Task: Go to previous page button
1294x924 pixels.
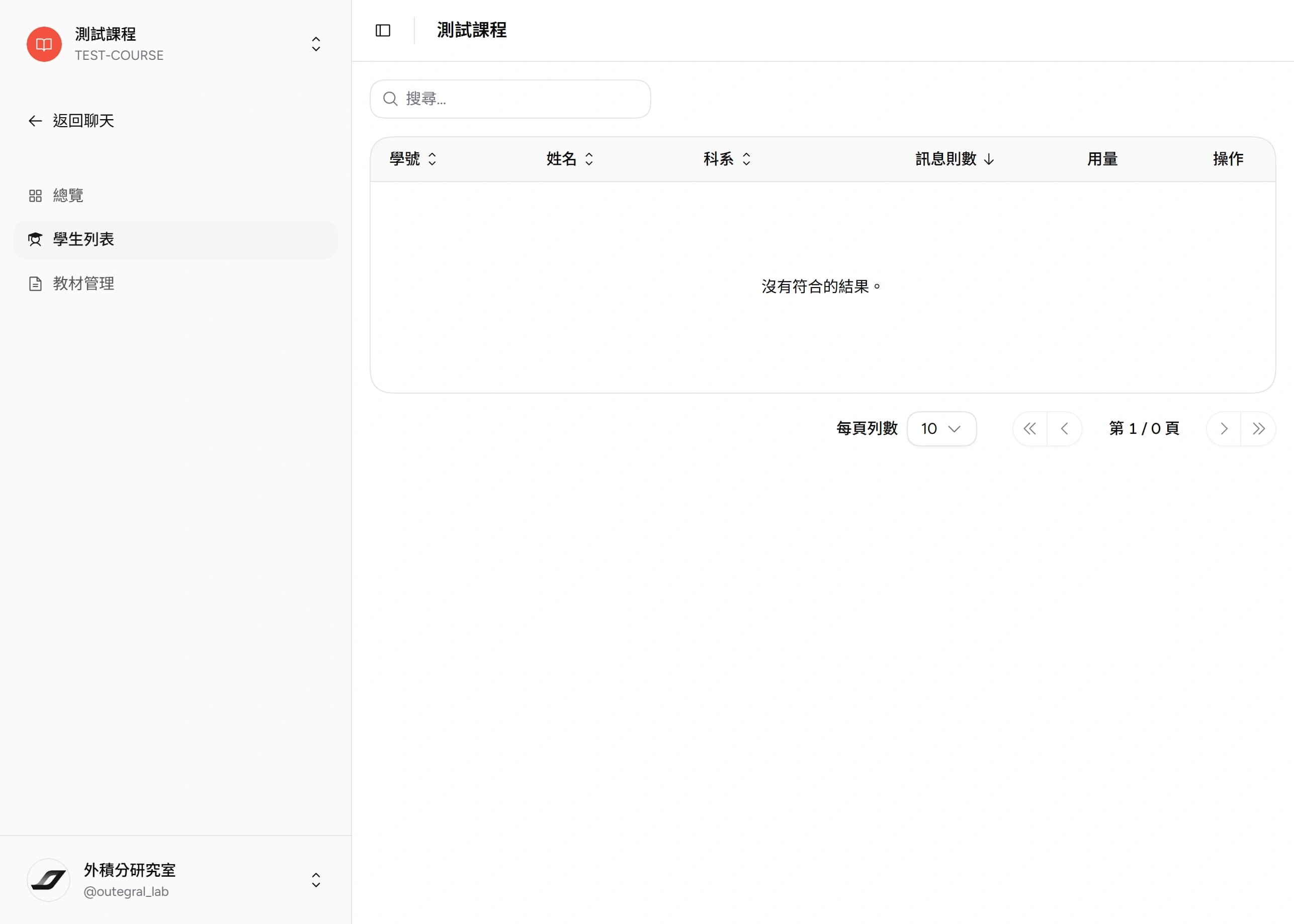Action: click(x=1064, y=429)
